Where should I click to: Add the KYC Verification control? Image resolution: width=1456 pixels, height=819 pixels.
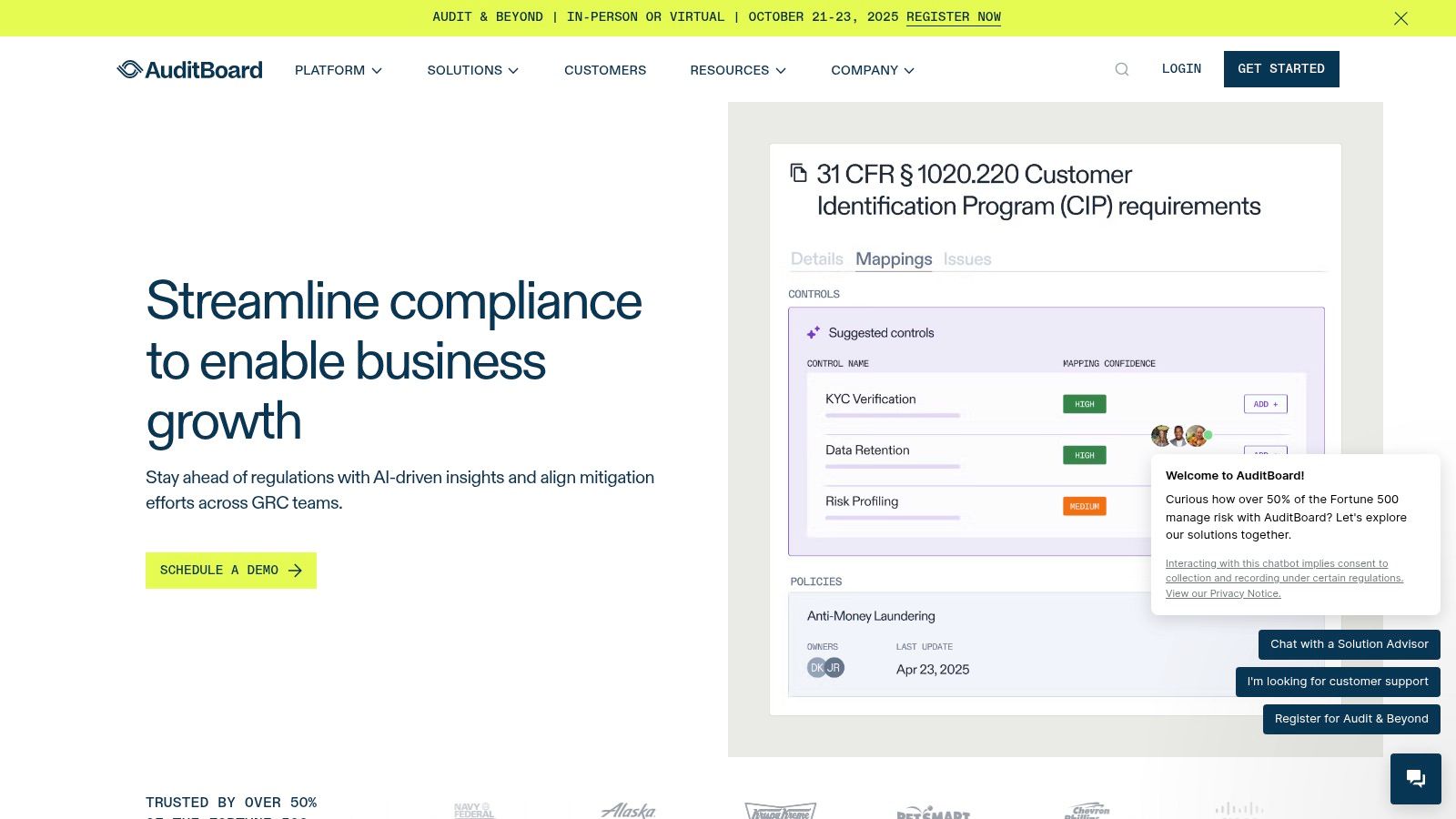[1266, 404]
